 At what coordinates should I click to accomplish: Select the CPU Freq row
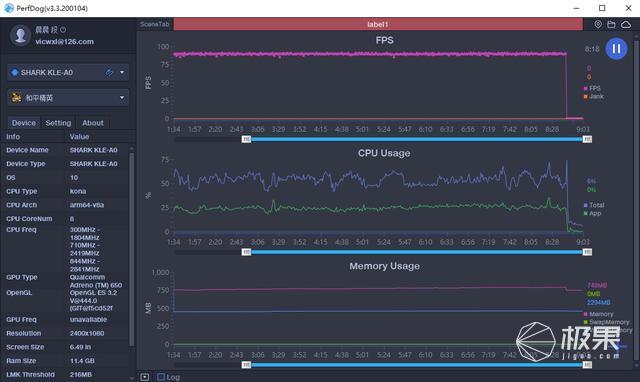tap(65, 249)
